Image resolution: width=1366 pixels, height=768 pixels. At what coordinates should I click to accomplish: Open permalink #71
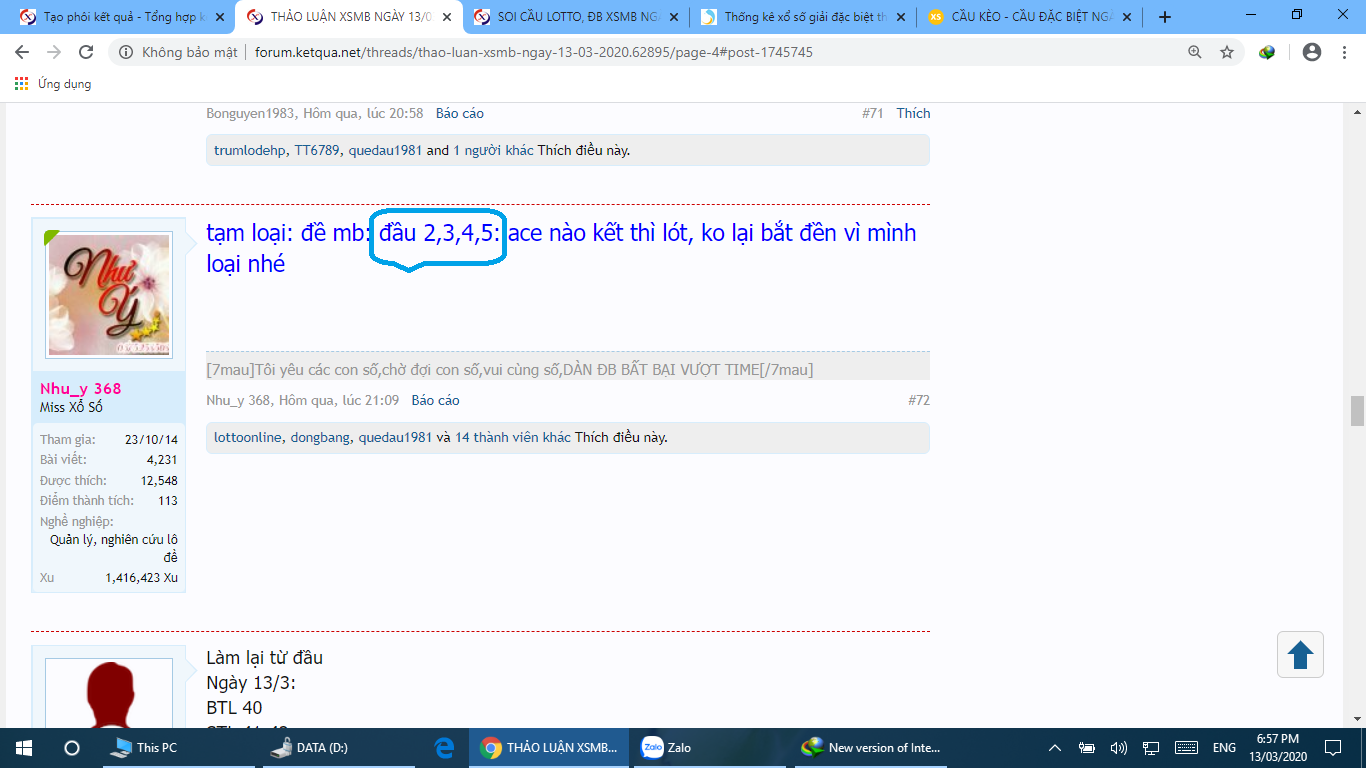(872, 113)
